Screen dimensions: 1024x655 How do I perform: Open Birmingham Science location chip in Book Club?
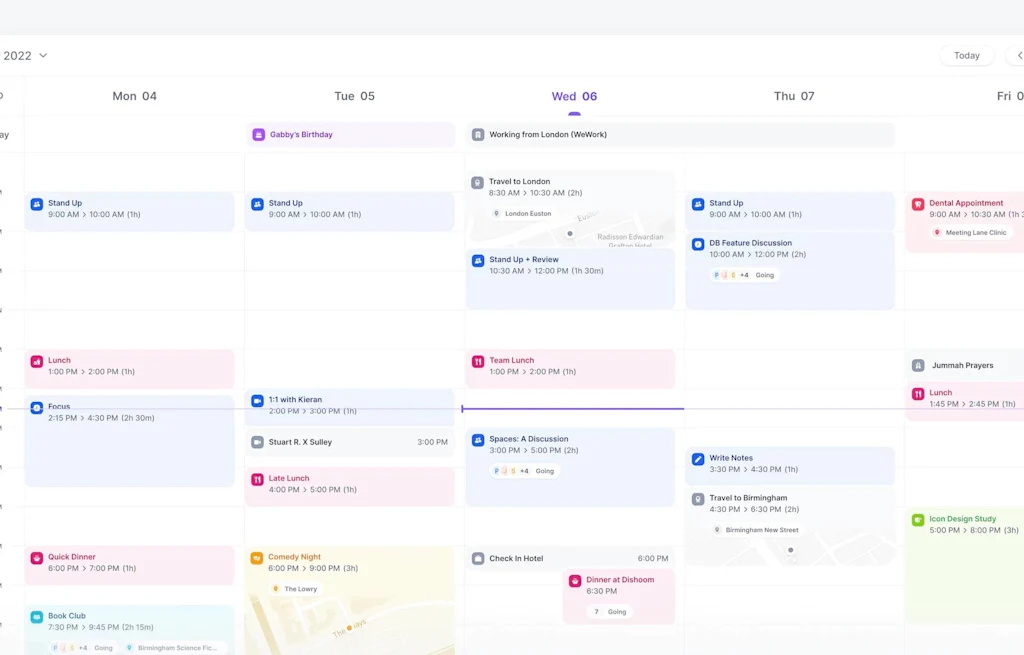click(x=172, y=648)
